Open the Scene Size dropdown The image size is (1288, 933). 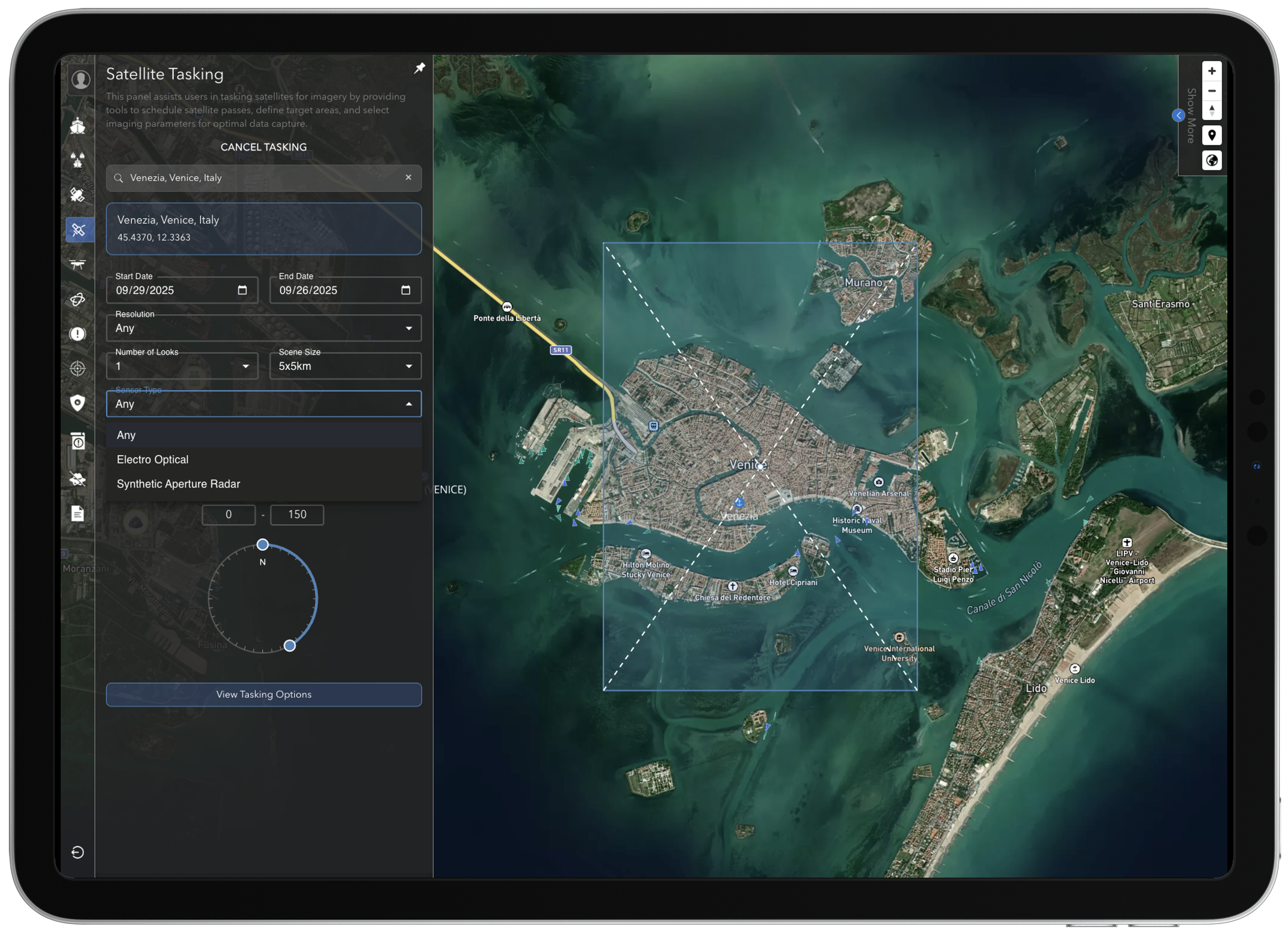(345, 366)
